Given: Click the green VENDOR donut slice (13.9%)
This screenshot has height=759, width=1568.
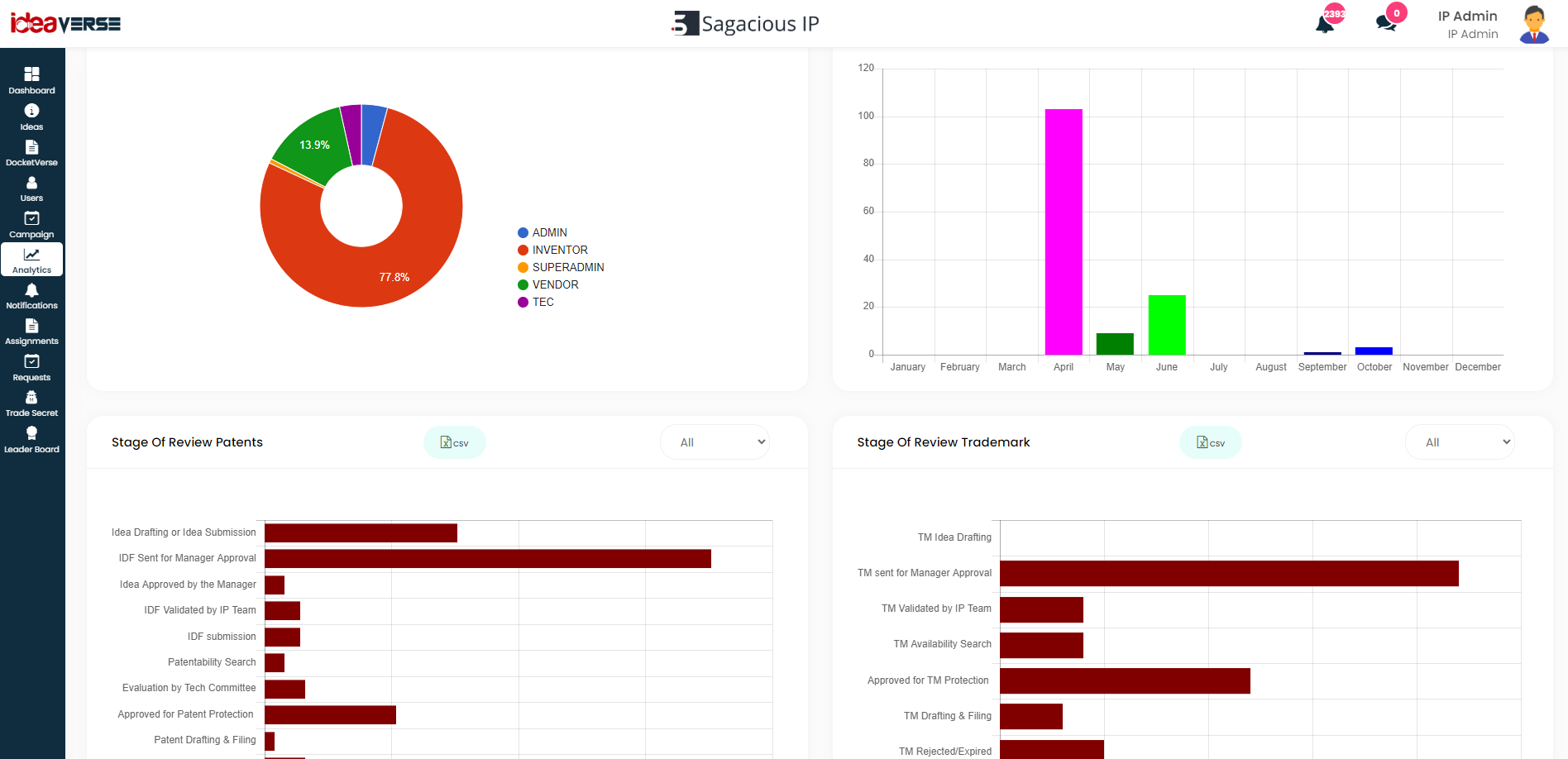Looking at the screenshot, I should coord(314,145).
